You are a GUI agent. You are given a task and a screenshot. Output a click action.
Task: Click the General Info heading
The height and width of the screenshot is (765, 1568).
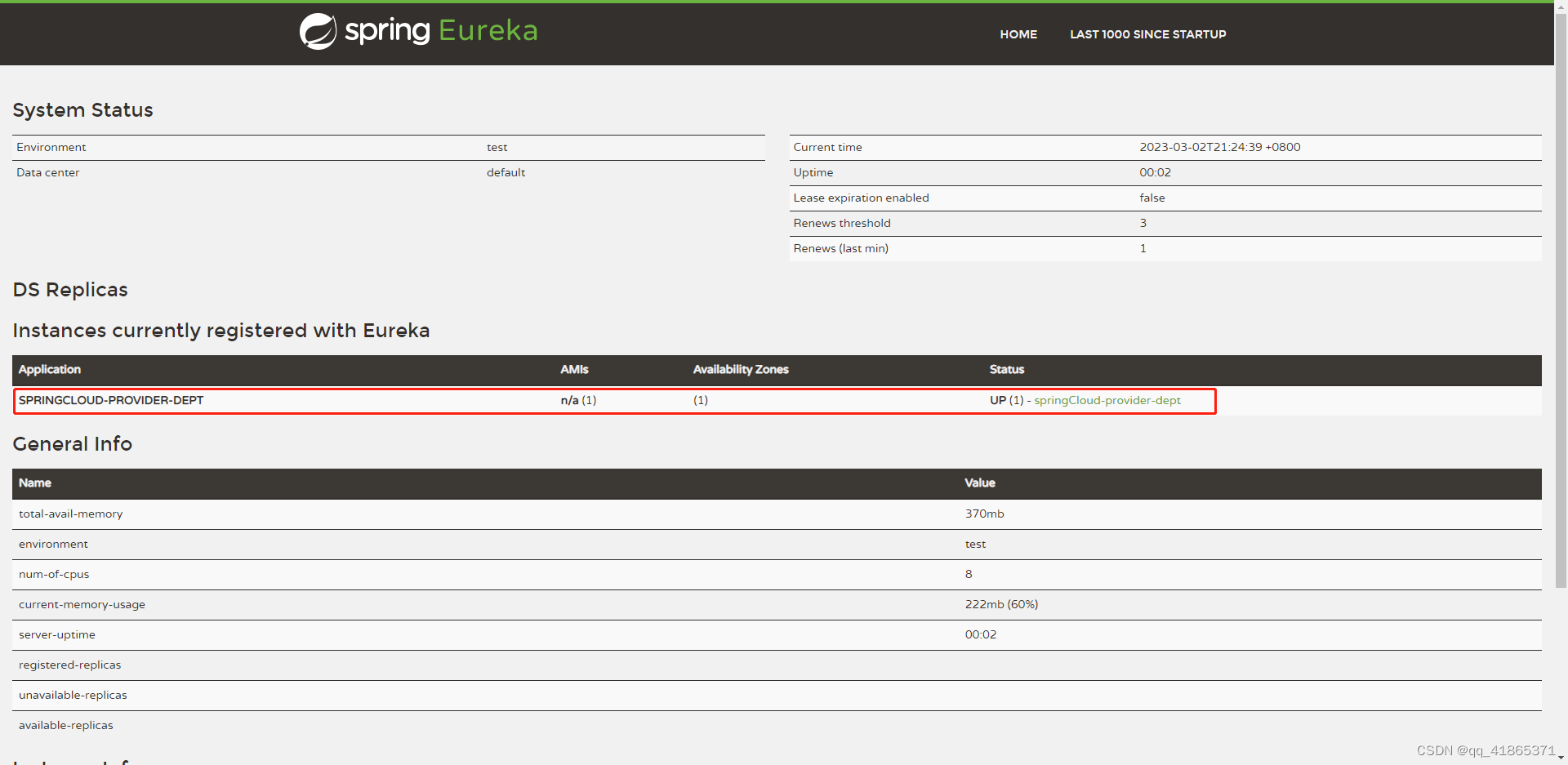point(73,444)
